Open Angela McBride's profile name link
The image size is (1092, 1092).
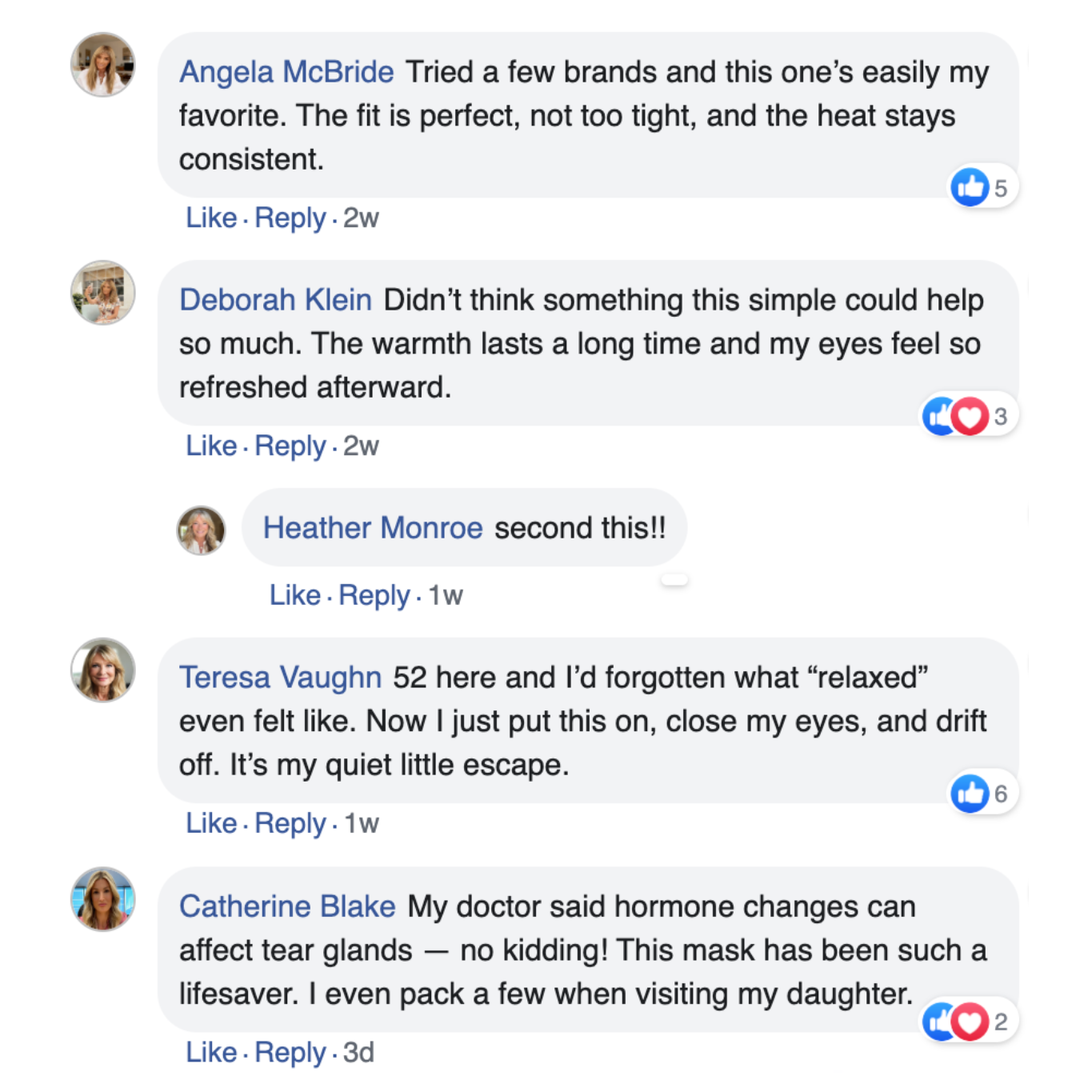tap(286, 72)
